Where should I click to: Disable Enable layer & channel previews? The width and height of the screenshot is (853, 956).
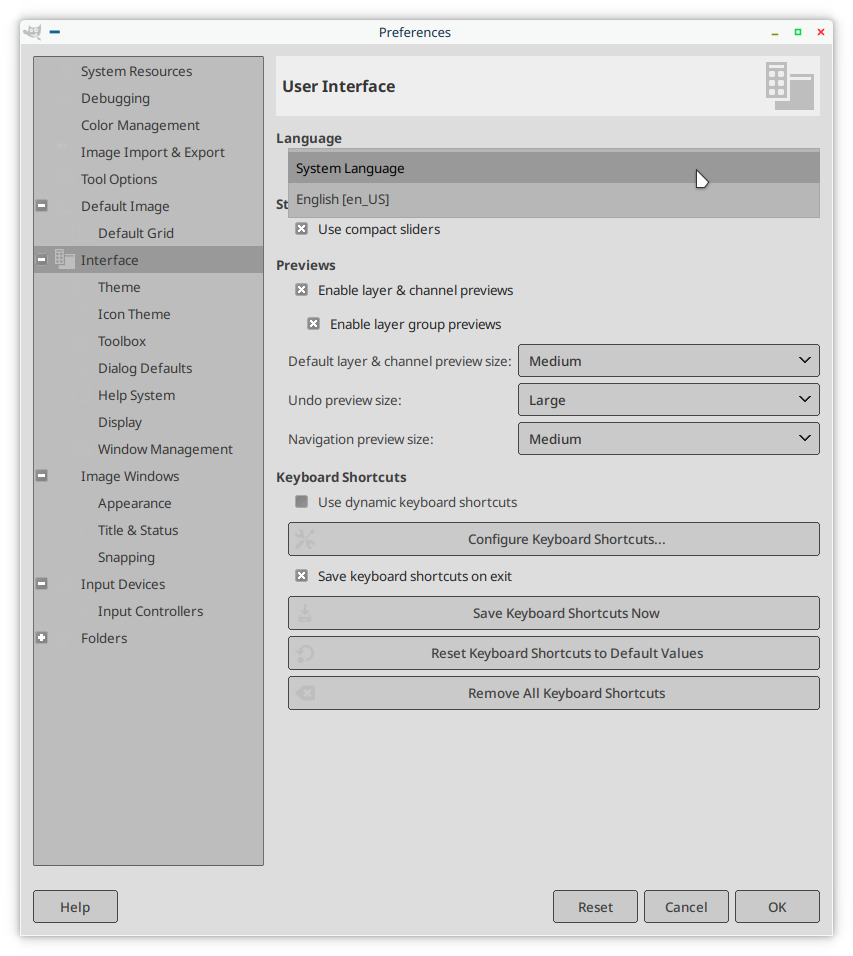coord(301,290)
